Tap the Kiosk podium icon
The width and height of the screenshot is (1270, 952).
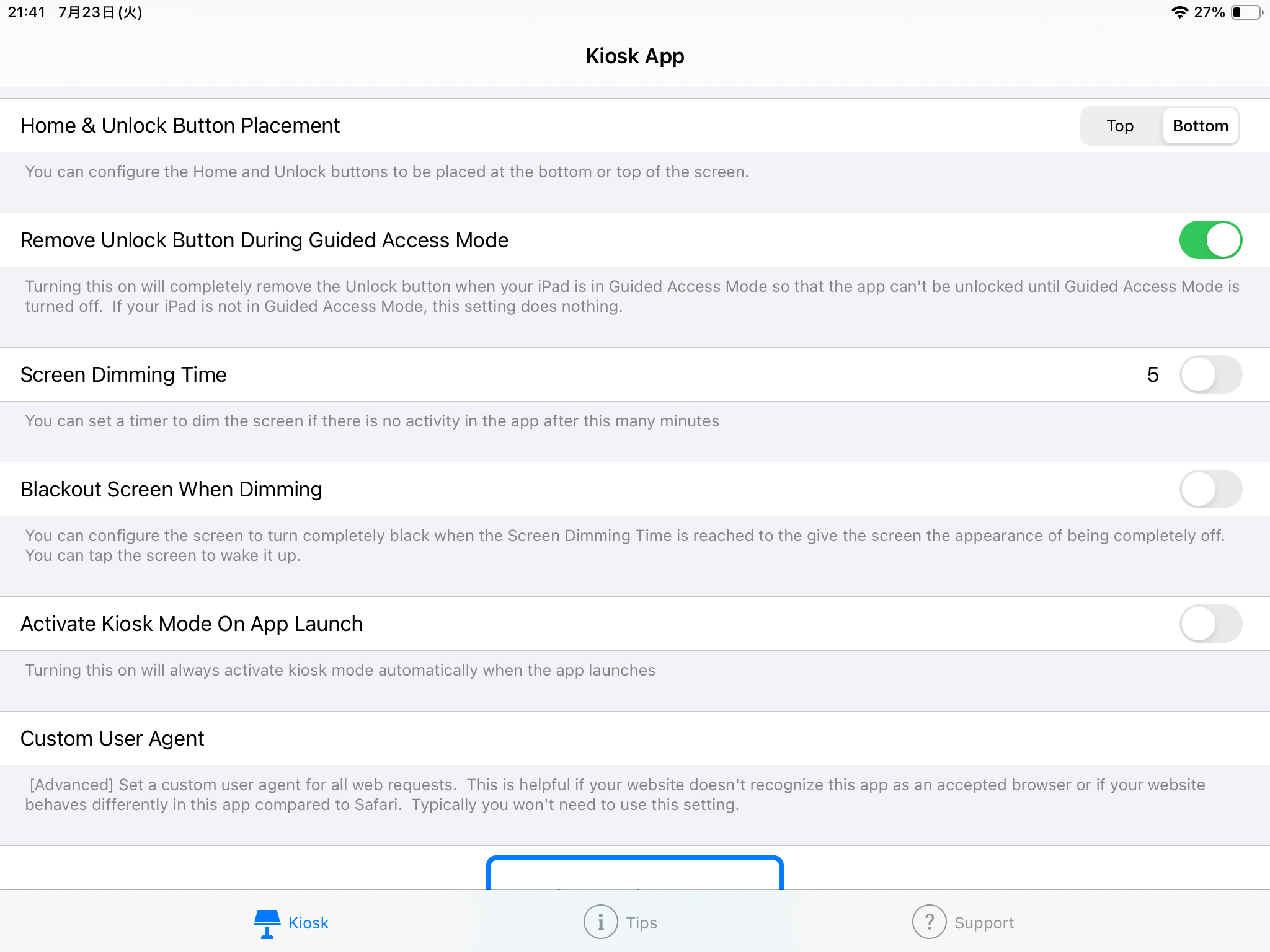(267, 923)
